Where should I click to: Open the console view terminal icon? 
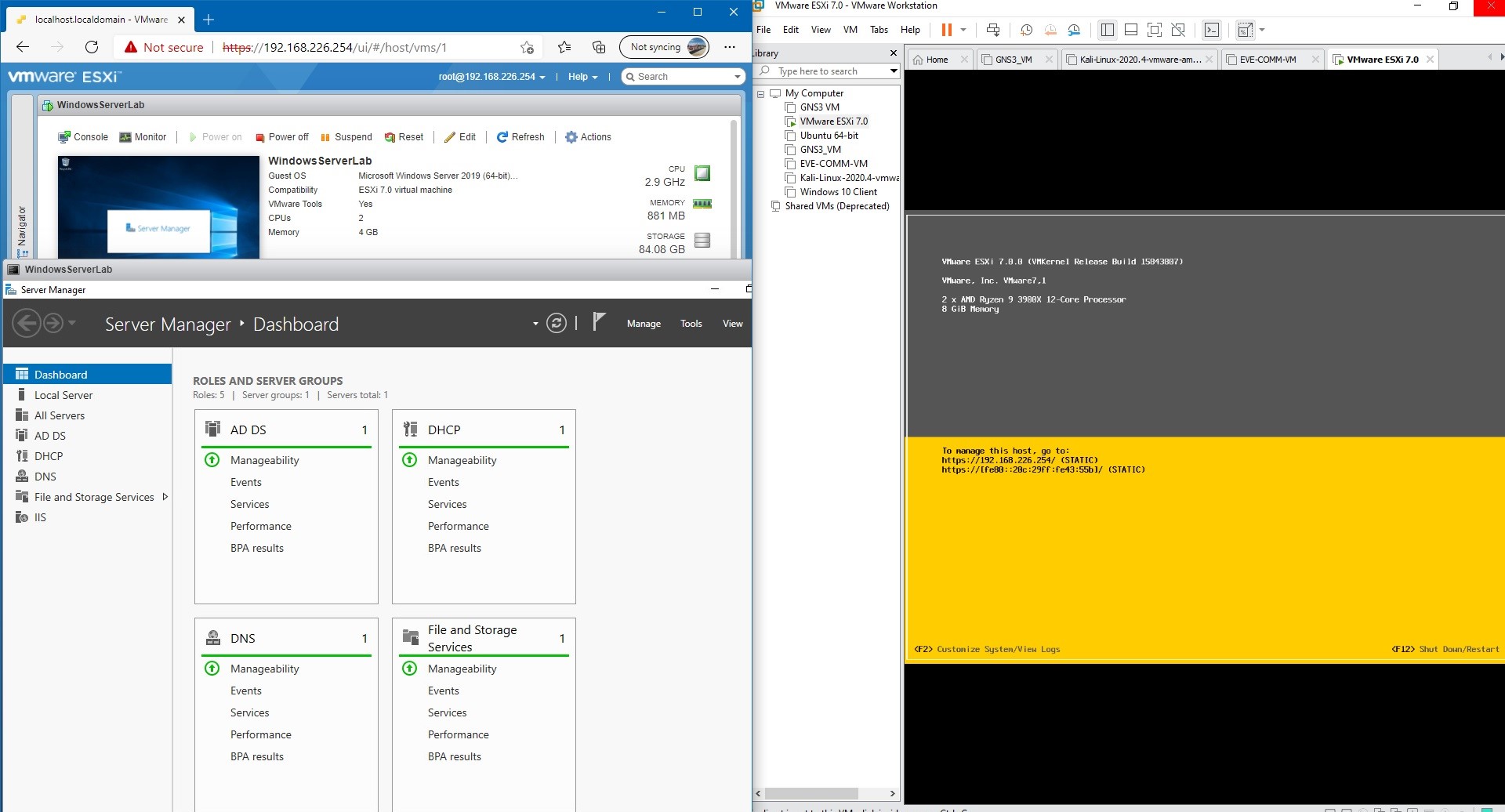(1212, 30)
